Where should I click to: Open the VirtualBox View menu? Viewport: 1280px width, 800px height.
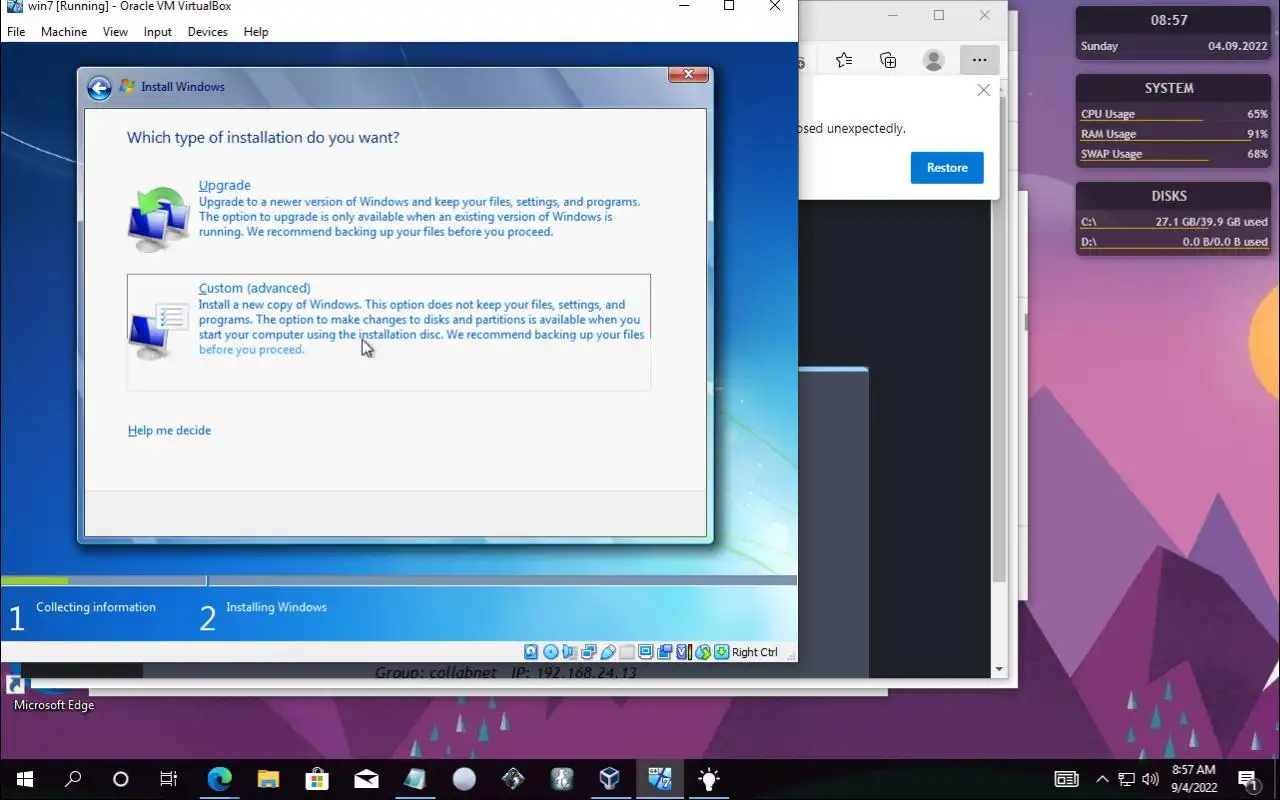point(115,31)
